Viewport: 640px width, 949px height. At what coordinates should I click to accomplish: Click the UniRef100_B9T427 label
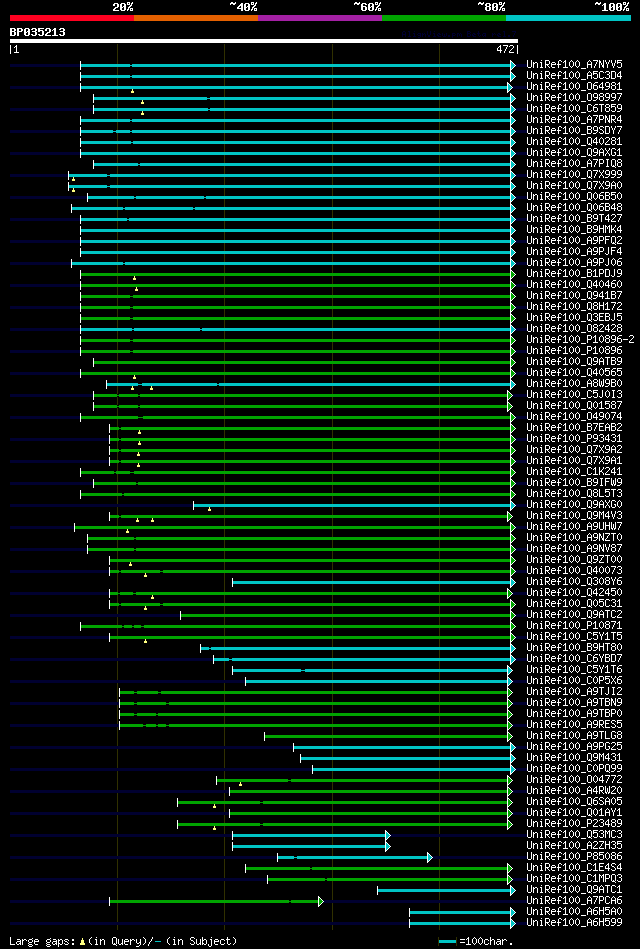coord(574,218)
